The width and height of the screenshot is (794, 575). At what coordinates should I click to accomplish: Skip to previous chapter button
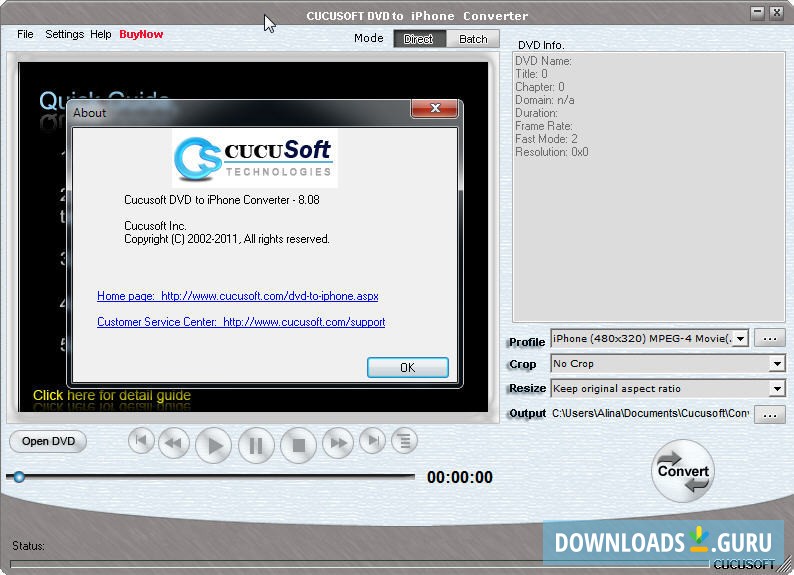pos(141,441)
